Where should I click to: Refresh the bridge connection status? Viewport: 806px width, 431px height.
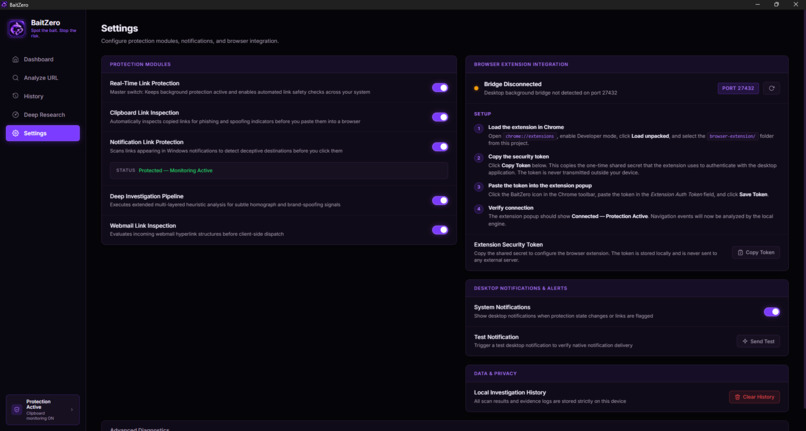(x=771, y=88)
